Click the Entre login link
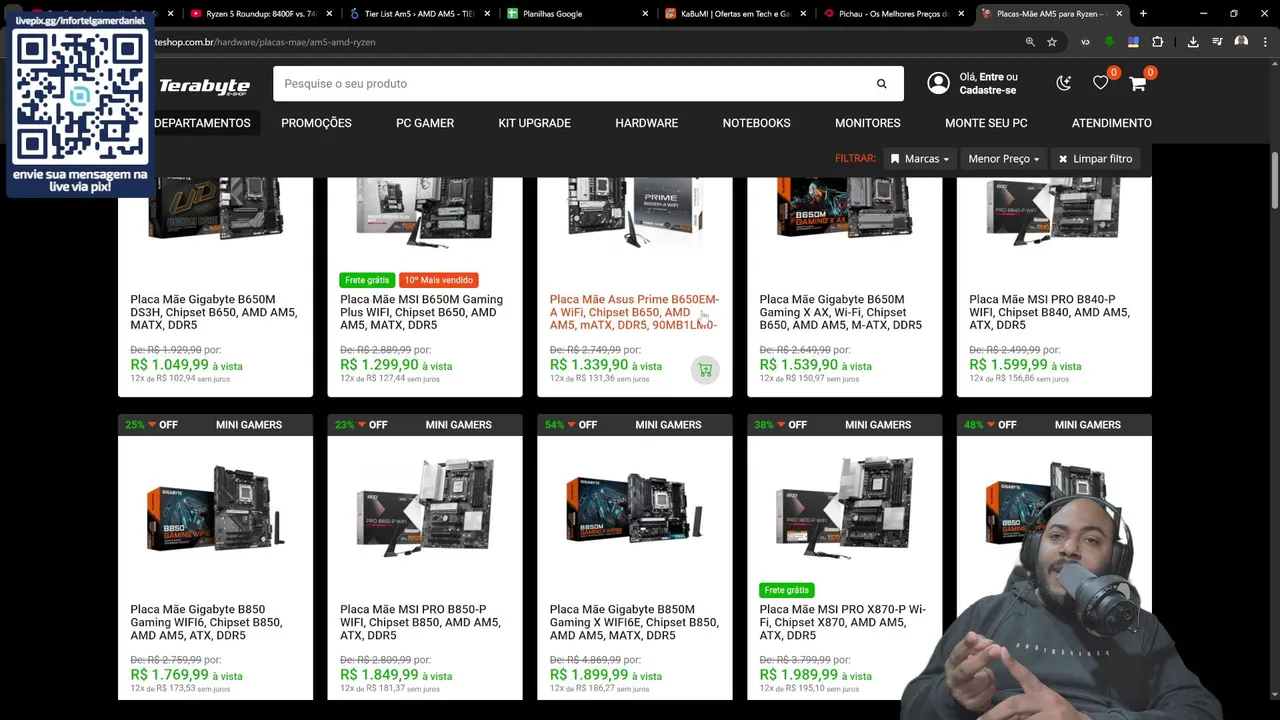This screenshot has height=720, width=1280. tap(991, 77)
